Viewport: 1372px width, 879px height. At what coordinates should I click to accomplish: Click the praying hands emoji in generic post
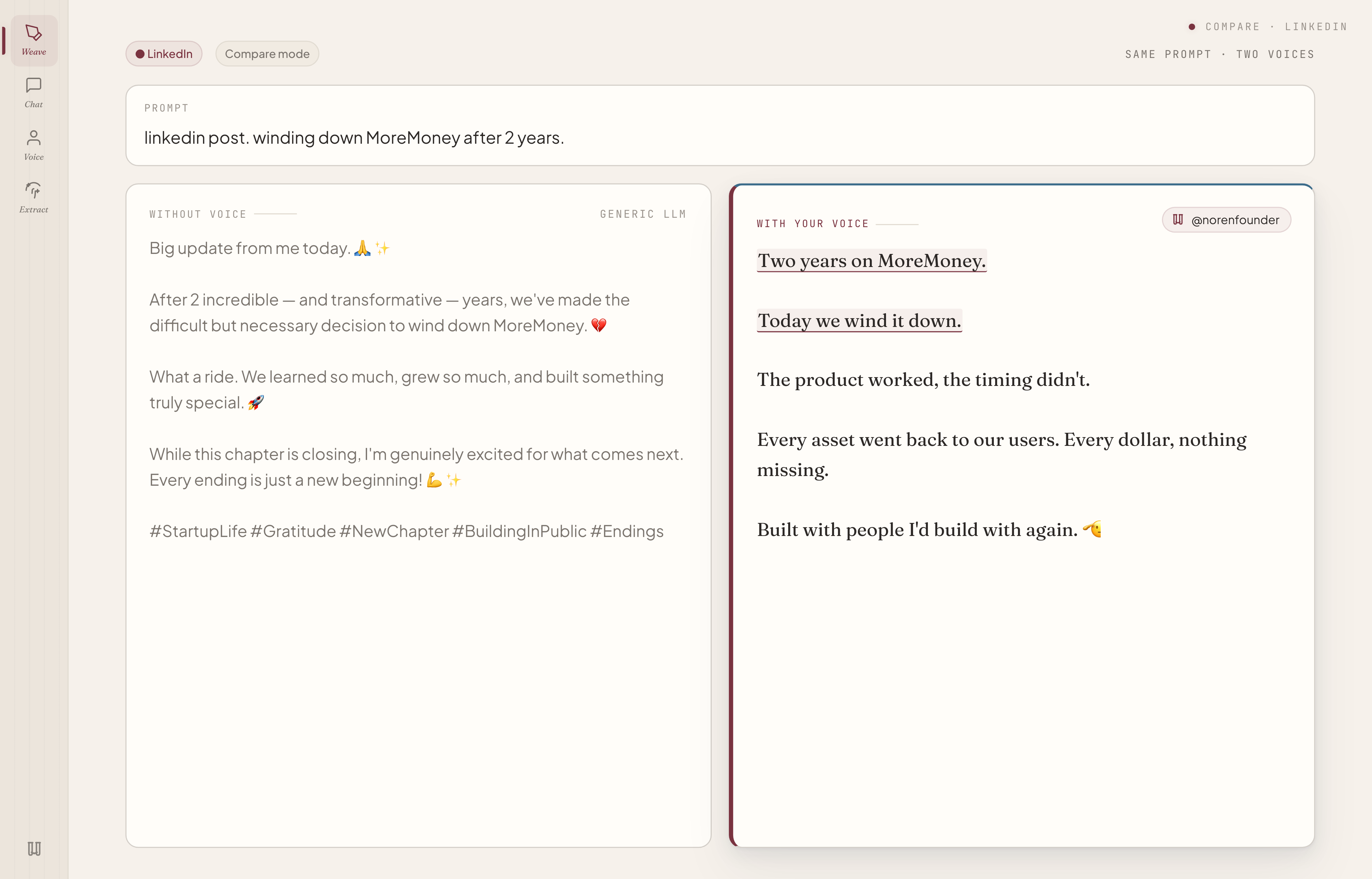pos(362,248)
